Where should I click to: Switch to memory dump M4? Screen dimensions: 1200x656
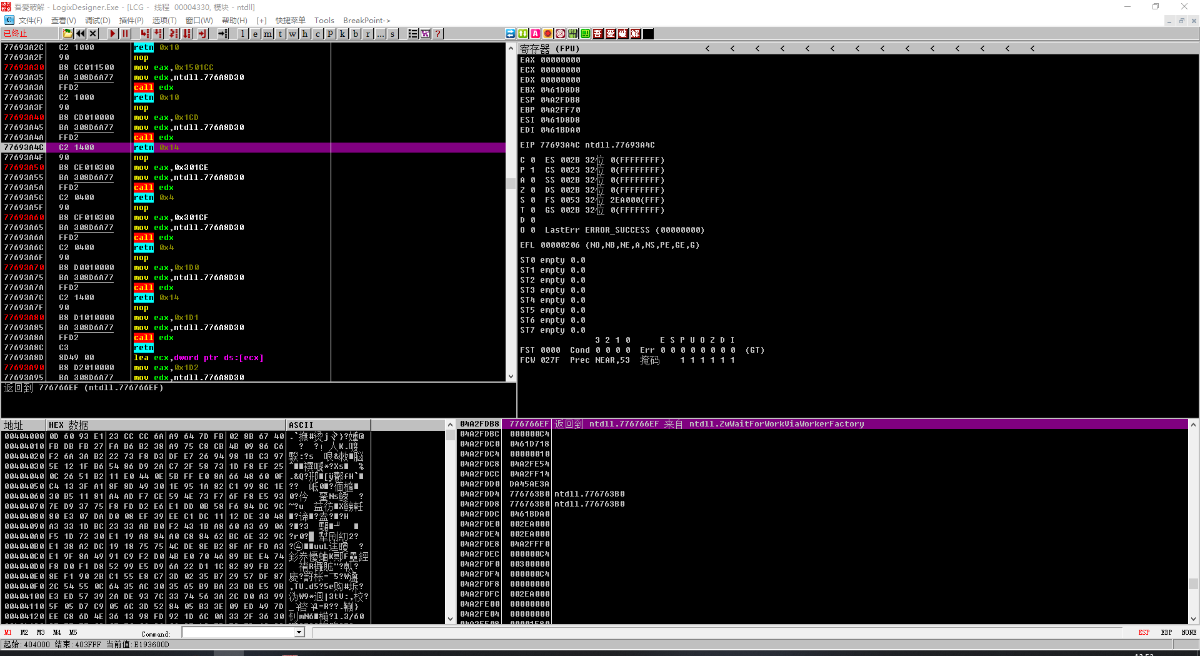[x=57, y=632]
